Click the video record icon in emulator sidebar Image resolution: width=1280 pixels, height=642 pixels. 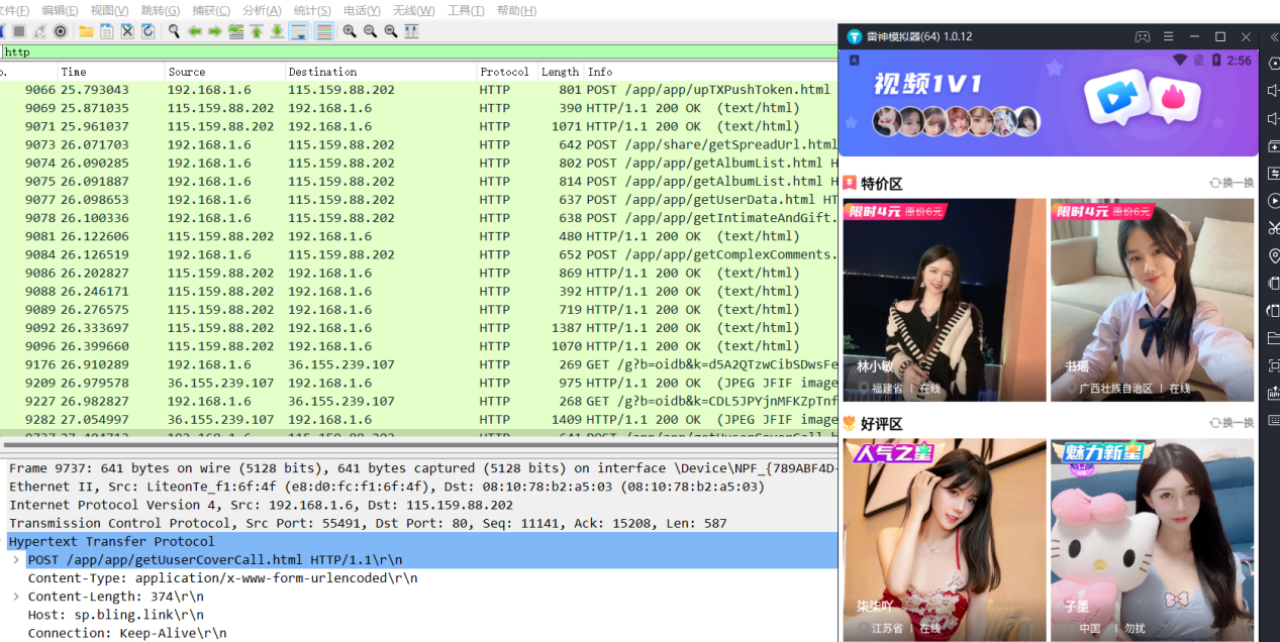click(x=1272, y=200)
